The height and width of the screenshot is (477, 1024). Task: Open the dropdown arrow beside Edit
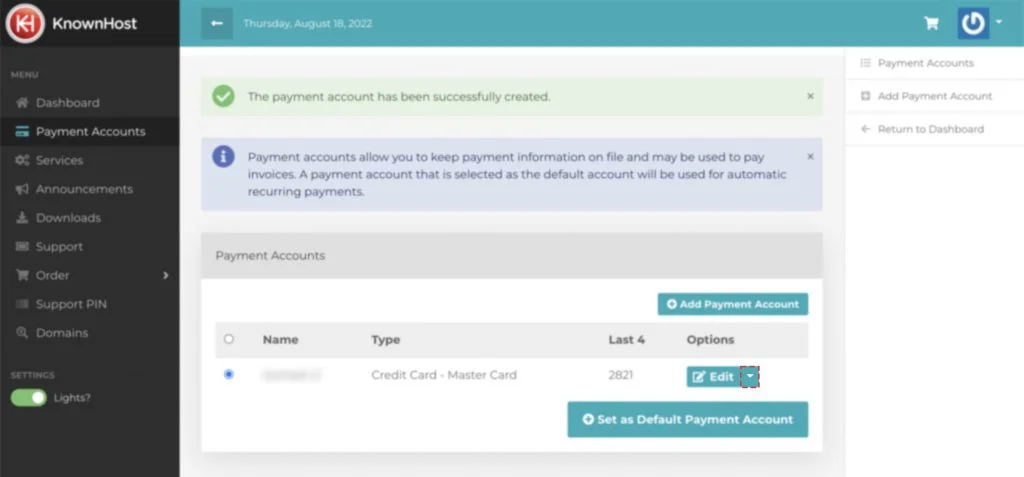coord(750,376)
